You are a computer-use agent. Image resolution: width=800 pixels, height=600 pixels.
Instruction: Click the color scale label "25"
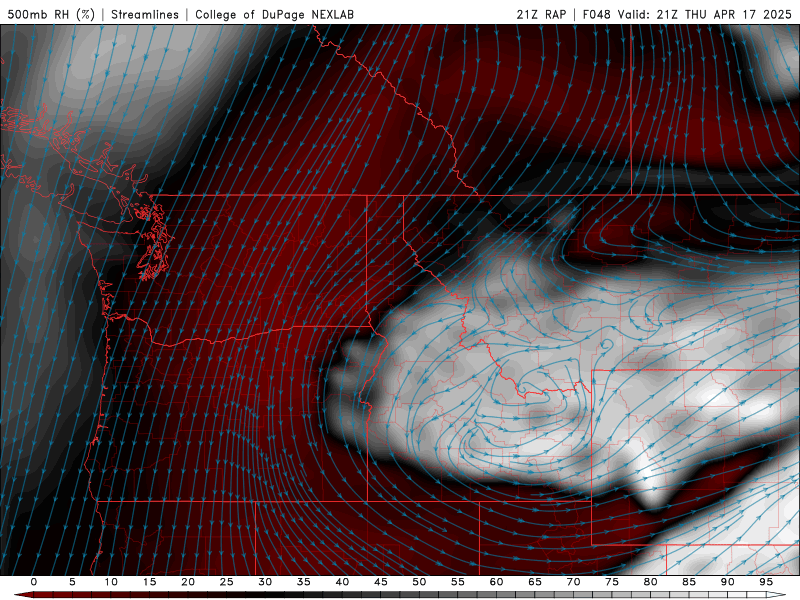[227, 582]
